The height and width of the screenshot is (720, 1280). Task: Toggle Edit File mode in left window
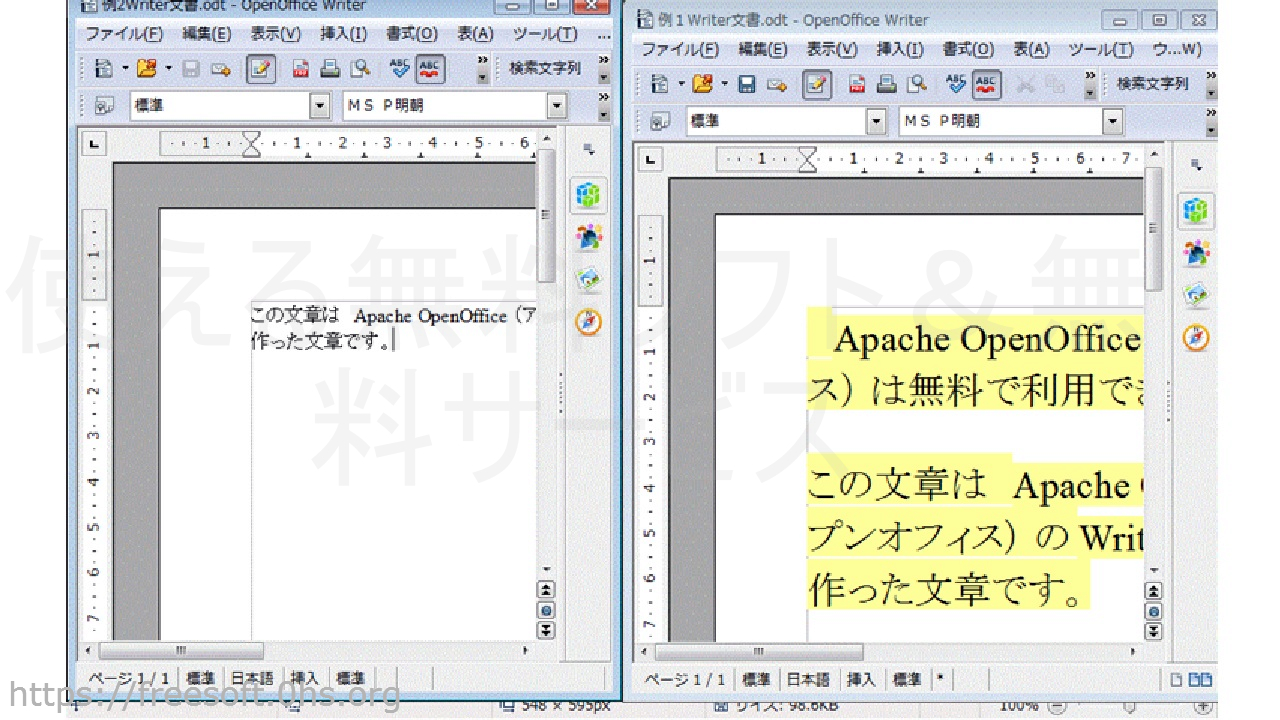point(261,69)
